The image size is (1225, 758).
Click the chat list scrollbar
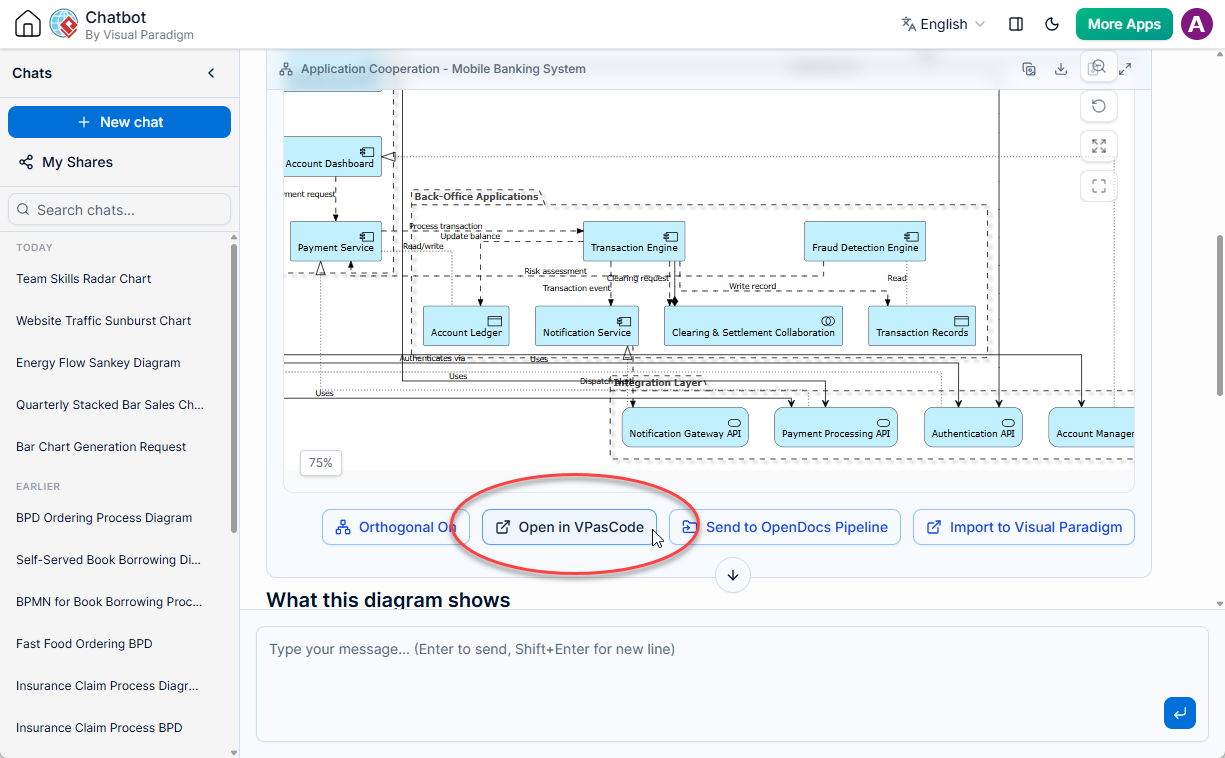click(x=234, y=388)
